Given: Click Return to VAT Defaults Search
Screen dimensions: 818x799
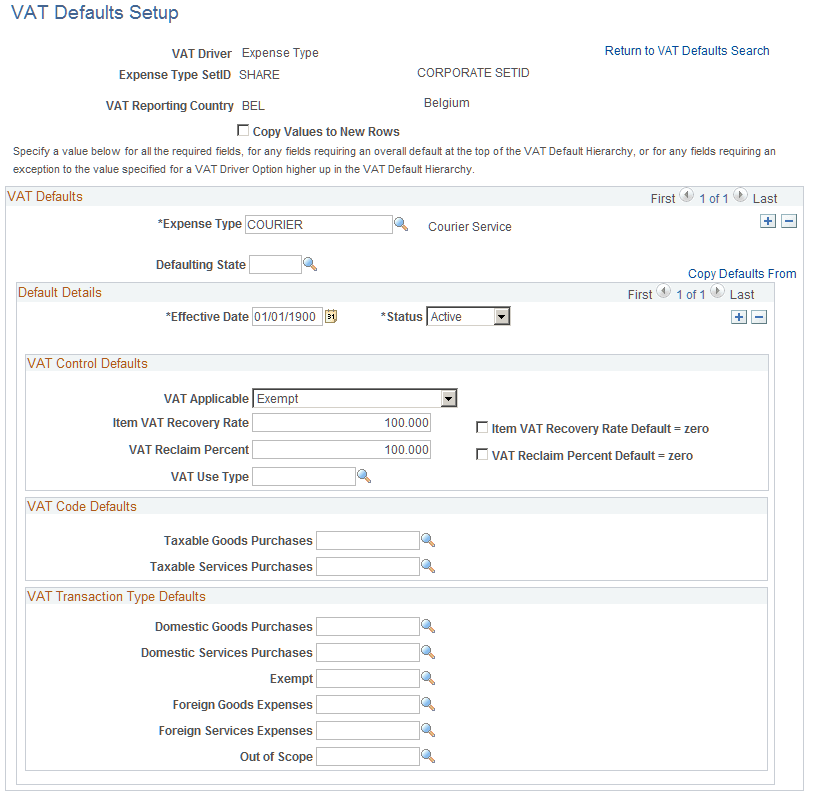Looking at the screenshot, I should tap(687, 50).
